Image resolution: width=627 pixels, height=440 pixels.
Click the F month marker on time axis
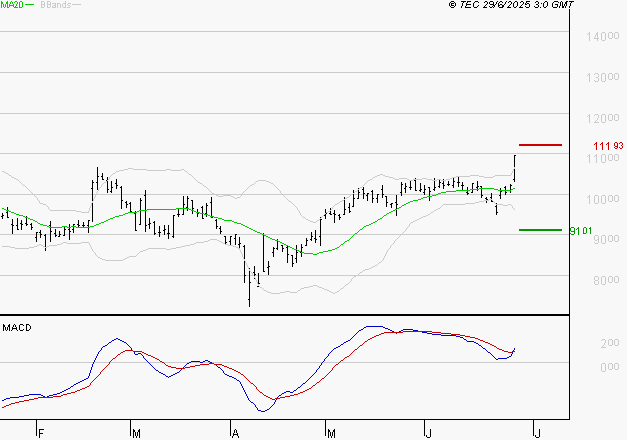40,433
